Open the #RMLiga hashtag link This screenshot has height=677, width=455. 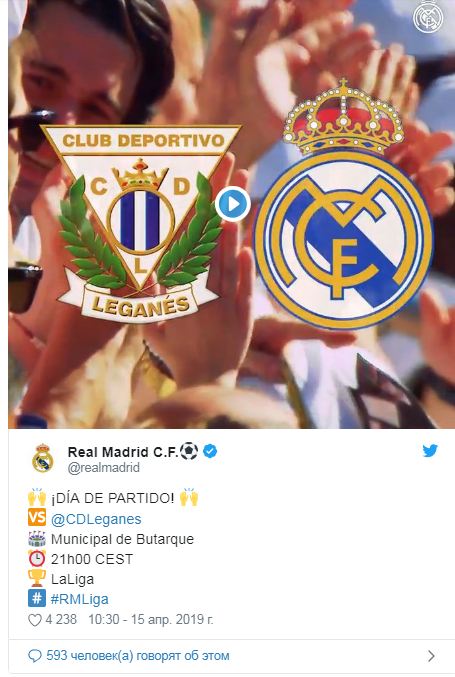point(79,599)
